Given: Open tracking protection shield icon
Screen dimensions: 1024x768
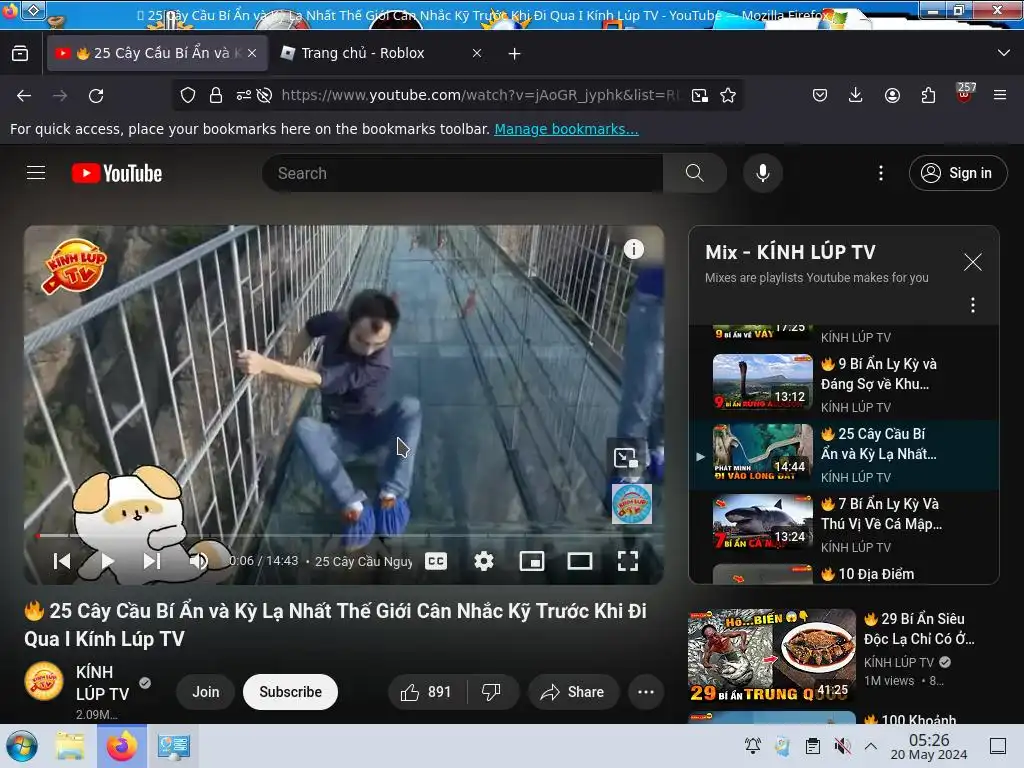Looking at the screenshot, I should (x=188, y=95).
